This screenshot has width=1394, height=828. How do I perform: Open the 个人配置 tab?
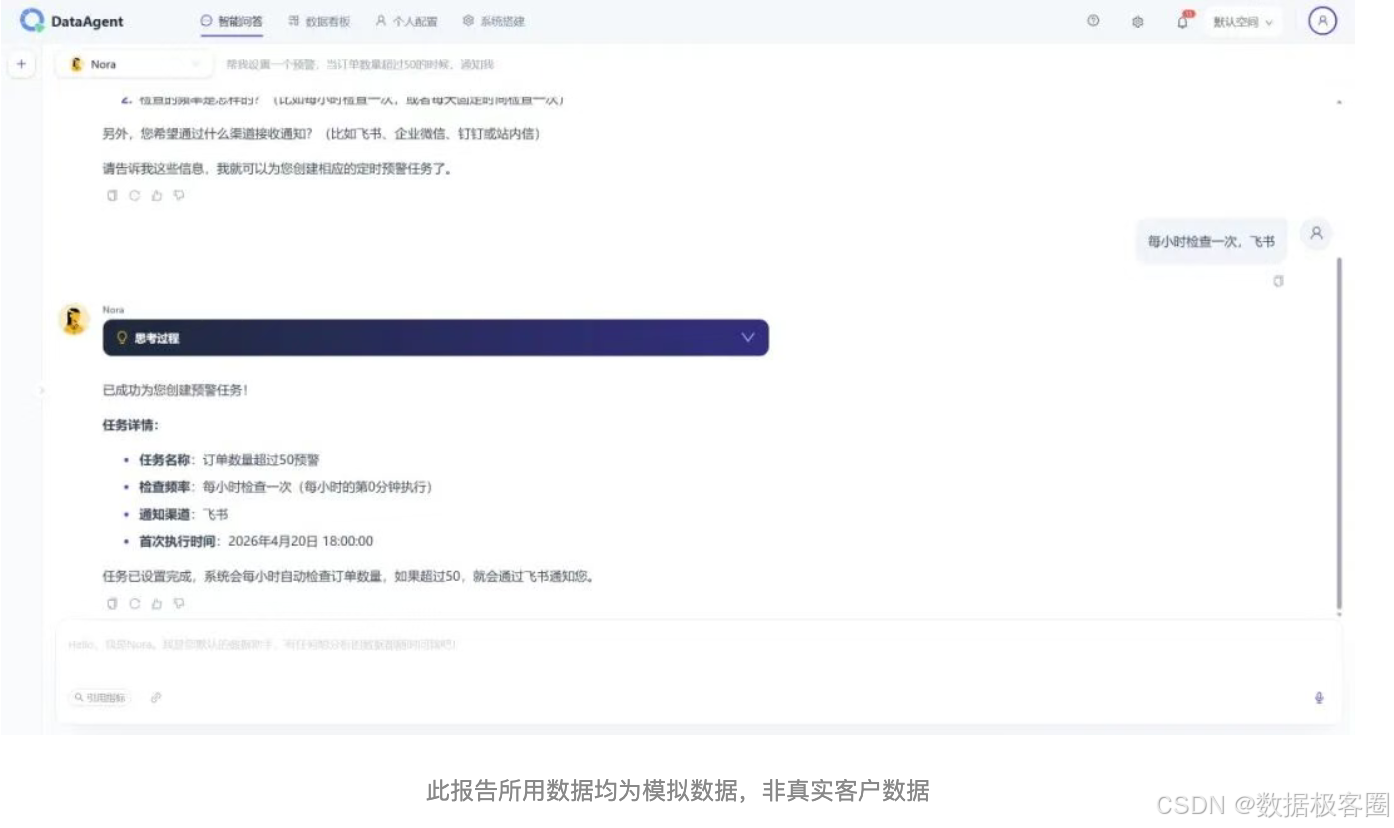(406, 21)
